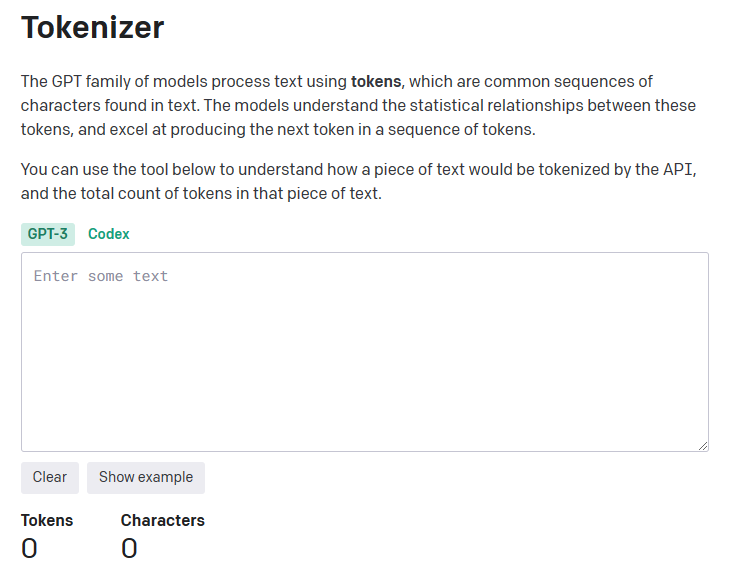Click the Tokenizer page heading

[92, 27]
